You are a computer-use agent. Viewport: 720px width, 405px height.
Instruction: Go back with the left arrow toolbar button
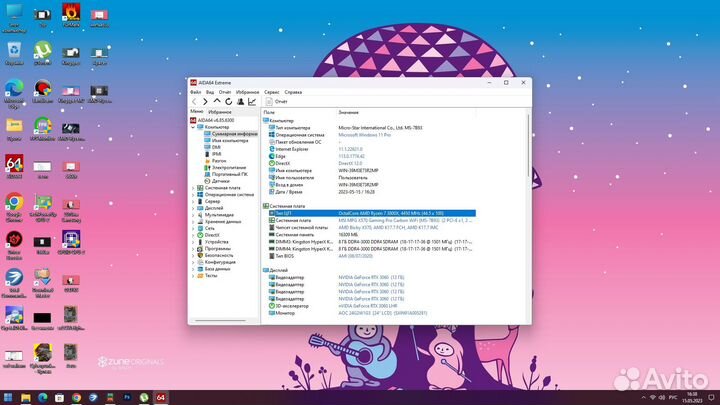194,101
